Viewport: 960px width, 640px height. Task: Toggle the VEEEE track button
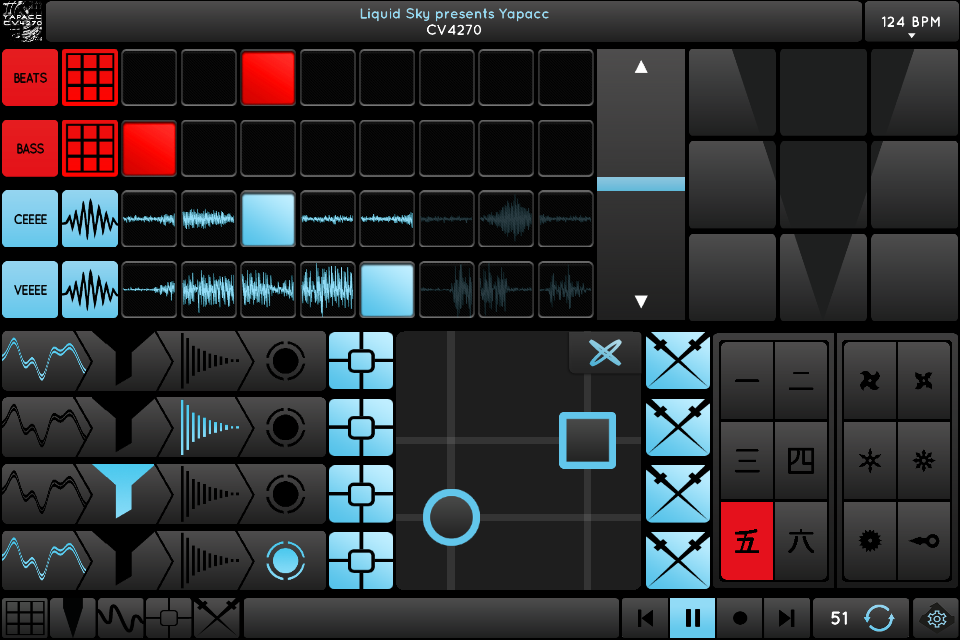pyautogui.click(x=30, y=290)
